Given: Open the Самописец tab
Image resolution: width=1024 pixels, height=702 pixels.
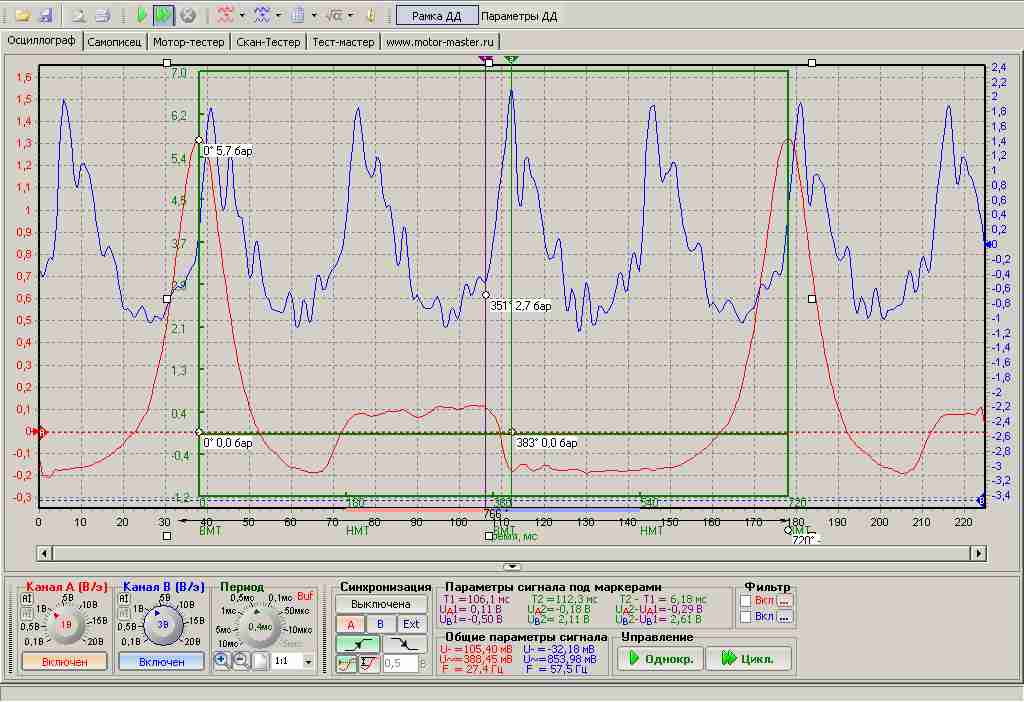Looking at the screenshot, I should (x=116, y=42).
